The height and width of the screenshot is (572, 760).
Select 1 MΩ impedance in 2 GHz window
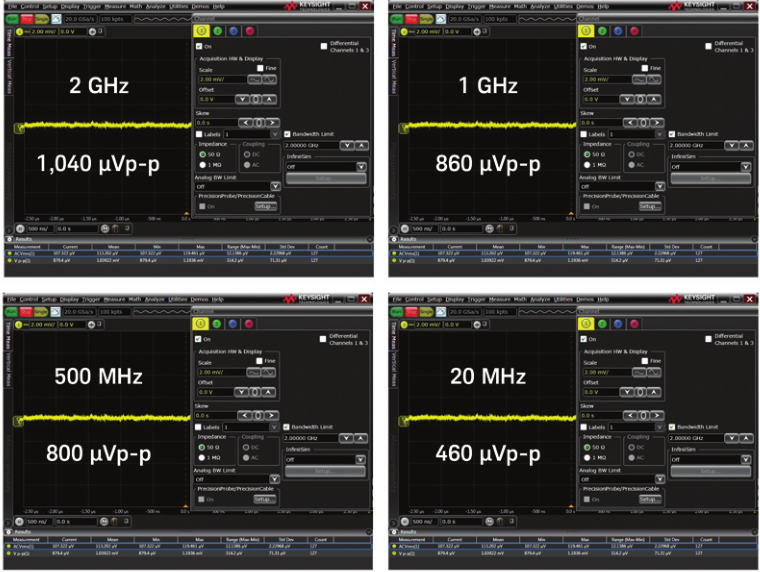203,165
